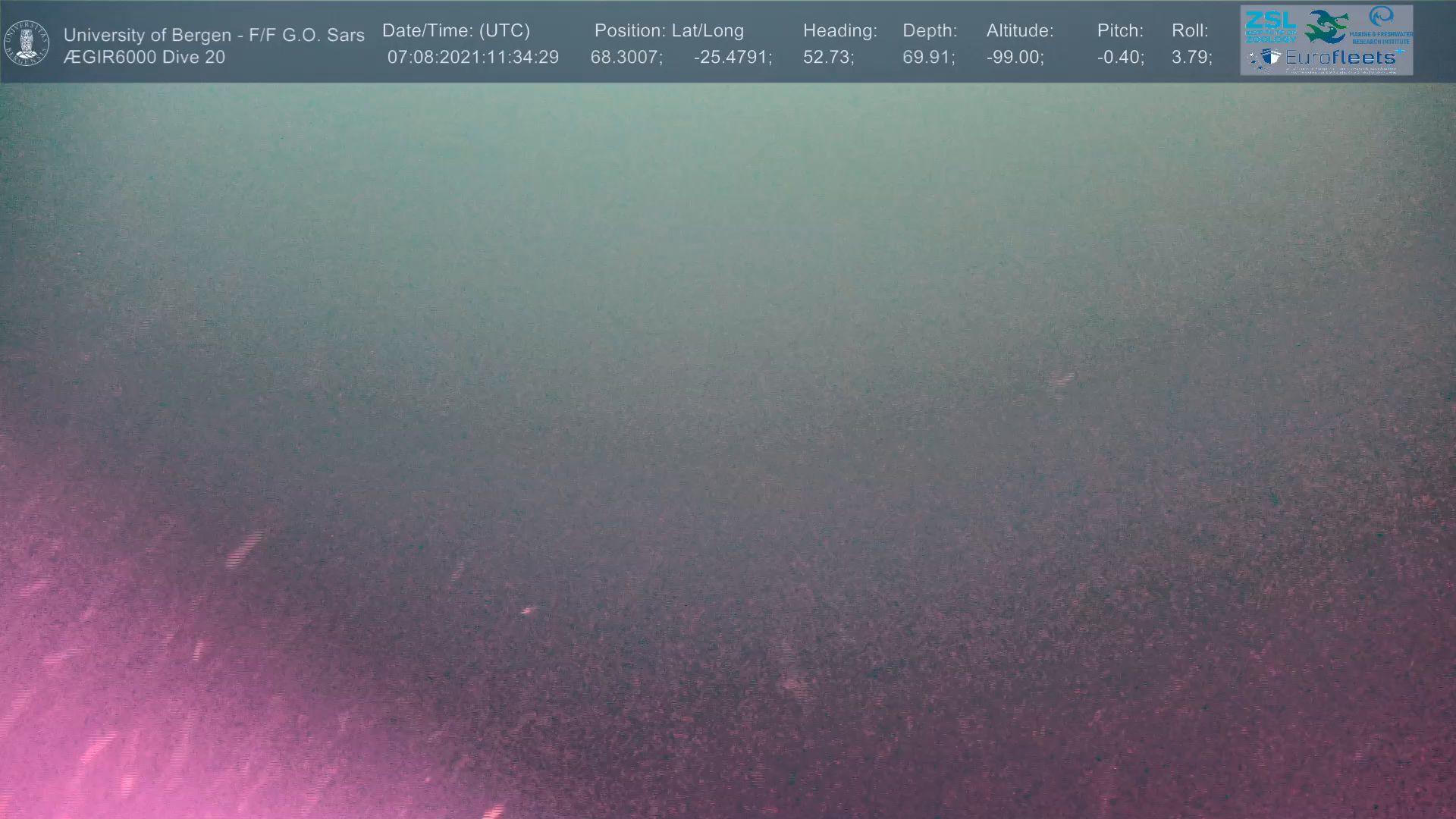Image resolution: width=1456 pixels, height=819 pixels.
Task: Click the timestamp 07:08:2021:11:34:29
Action: tap(472, 58)
